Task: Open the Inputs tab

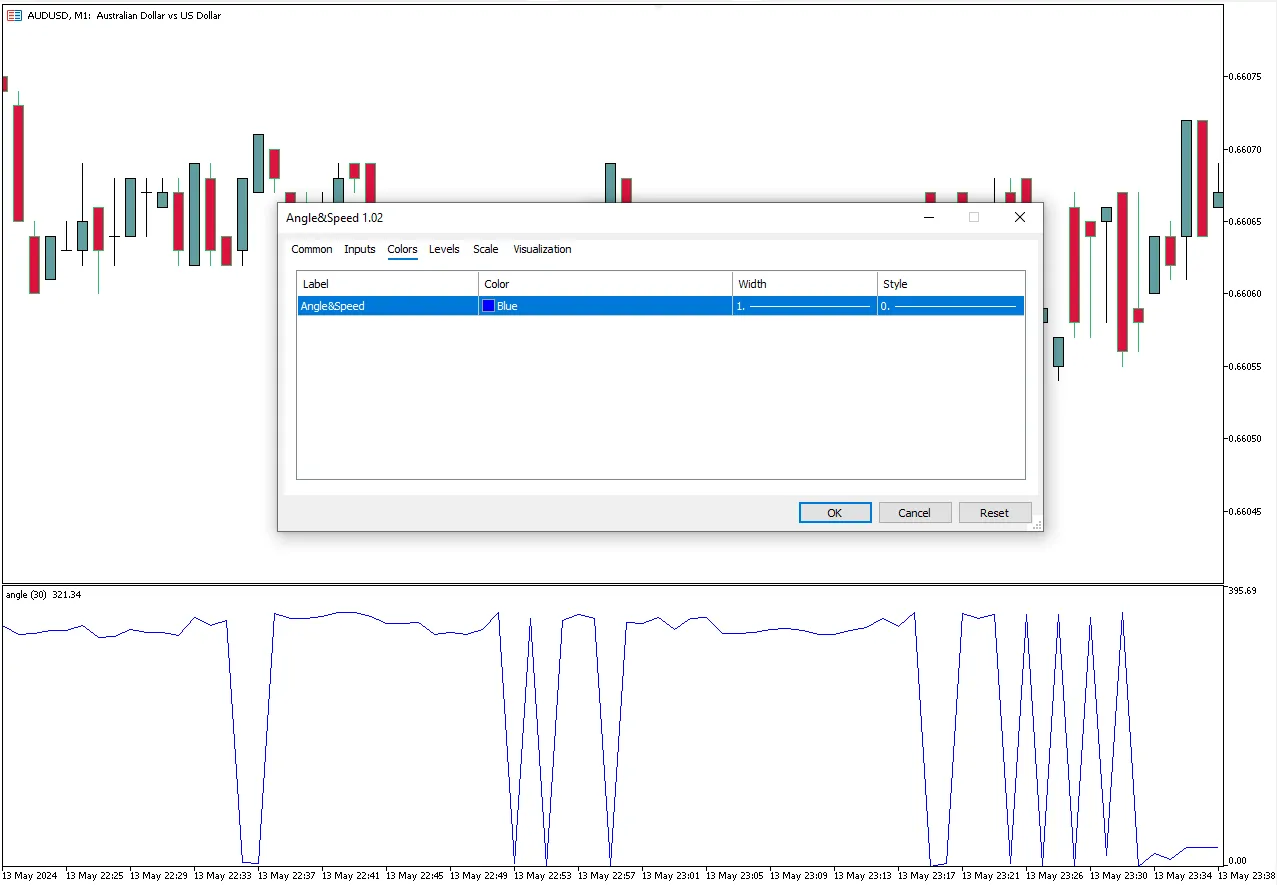Action: (x=360, y=249)
